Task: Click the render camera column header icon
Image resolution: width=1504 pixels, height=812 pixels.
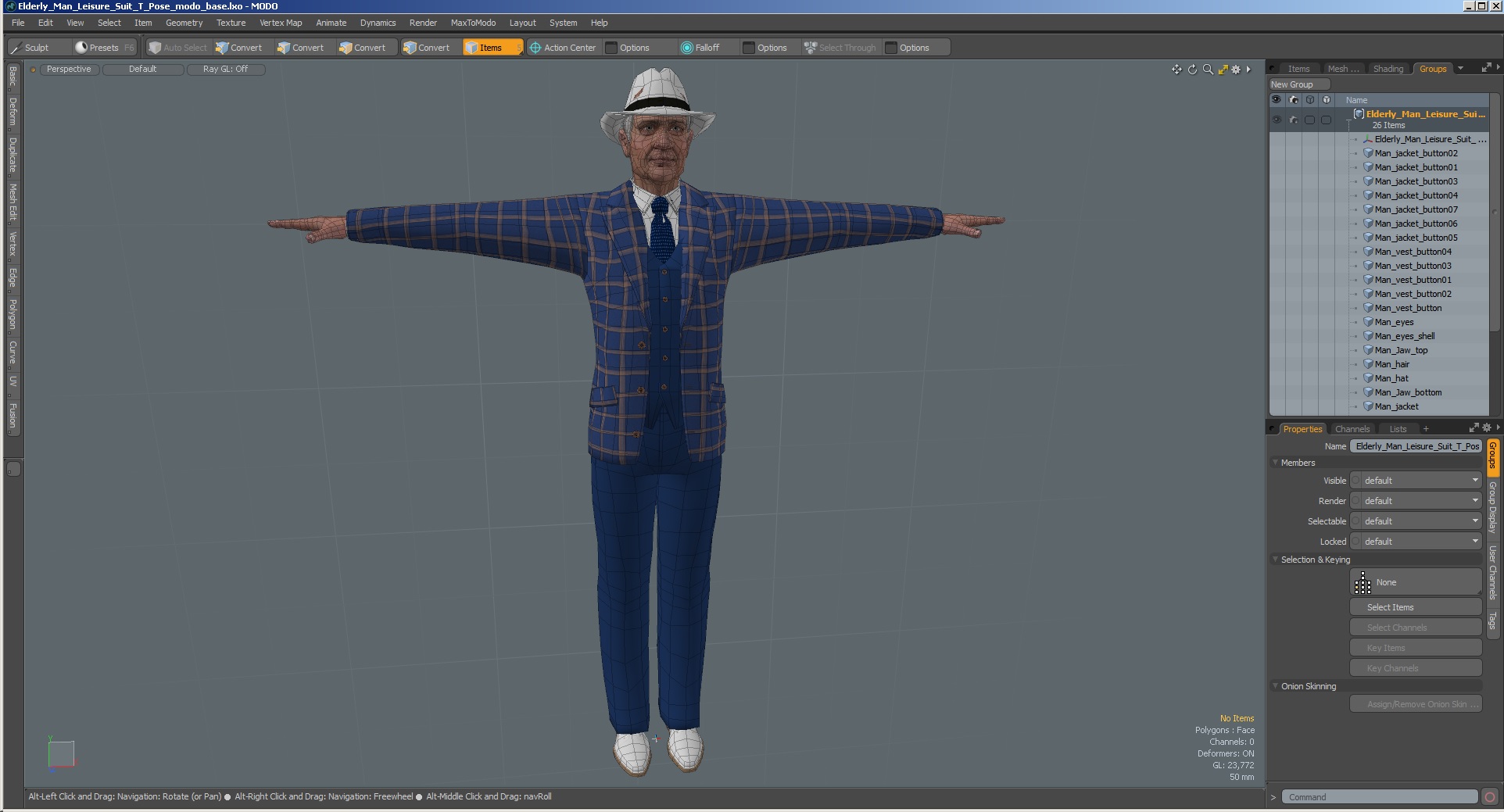Action: pos(1294,100)
